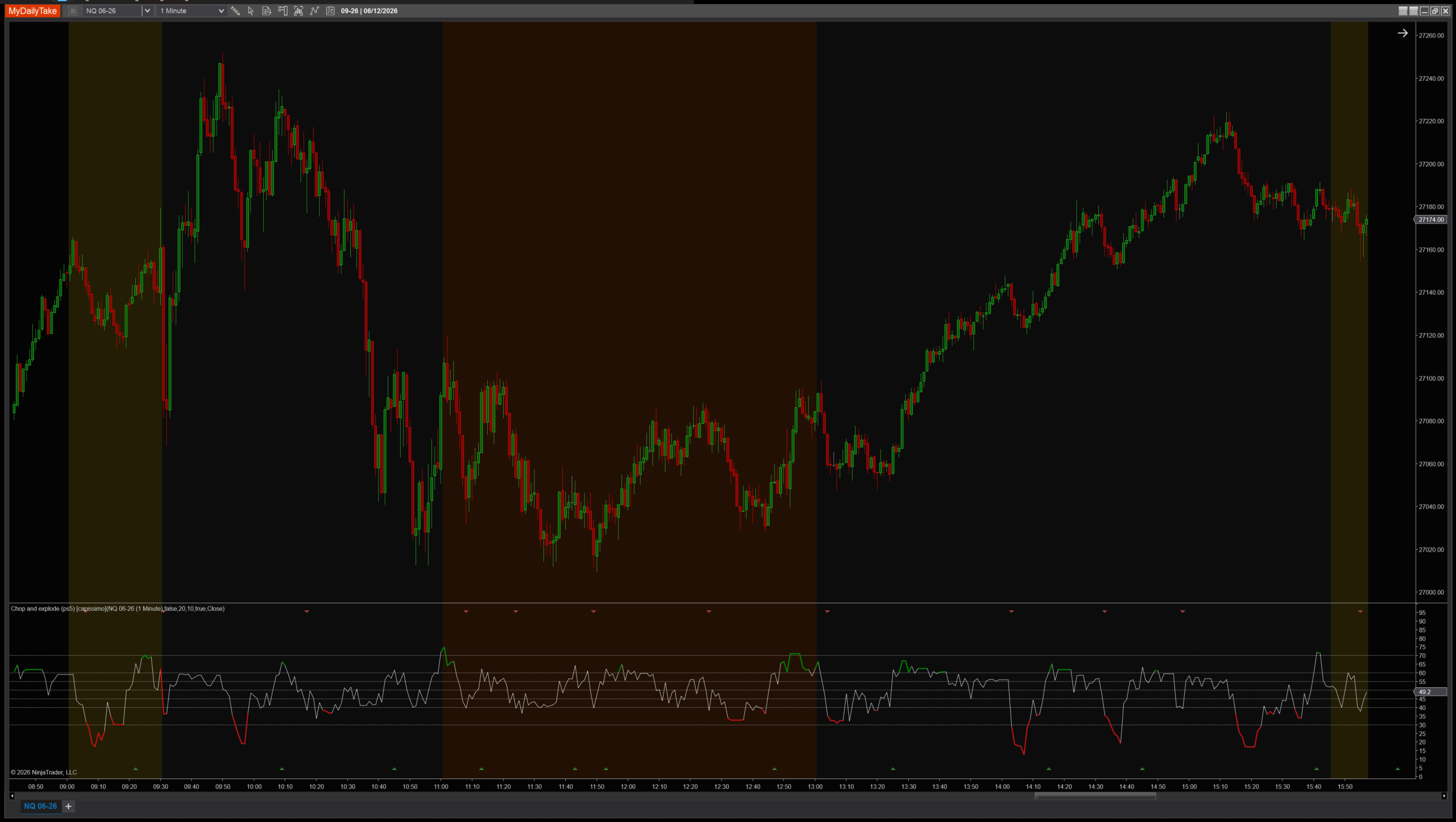Click the second gray square window-bar button
1456x822 pixels.
(1414, 11)
